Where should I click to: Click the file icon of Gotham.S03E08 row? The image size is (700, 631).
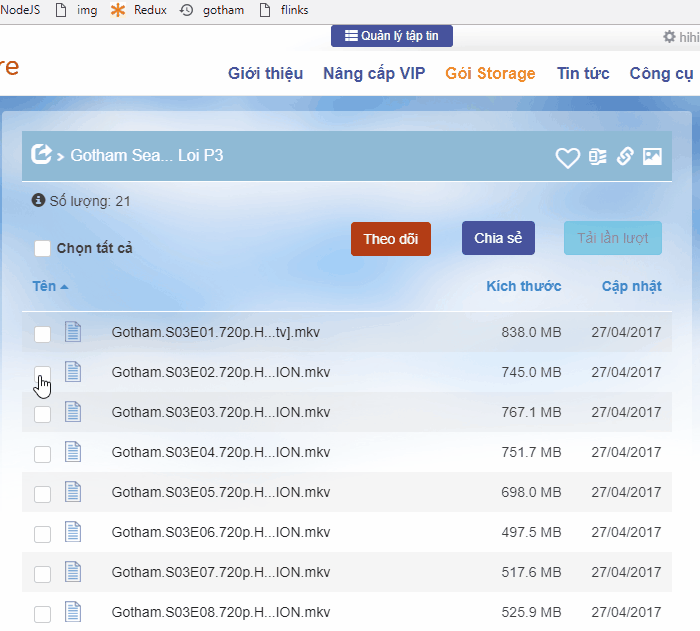pyautogui.click(x=73, y=611)
